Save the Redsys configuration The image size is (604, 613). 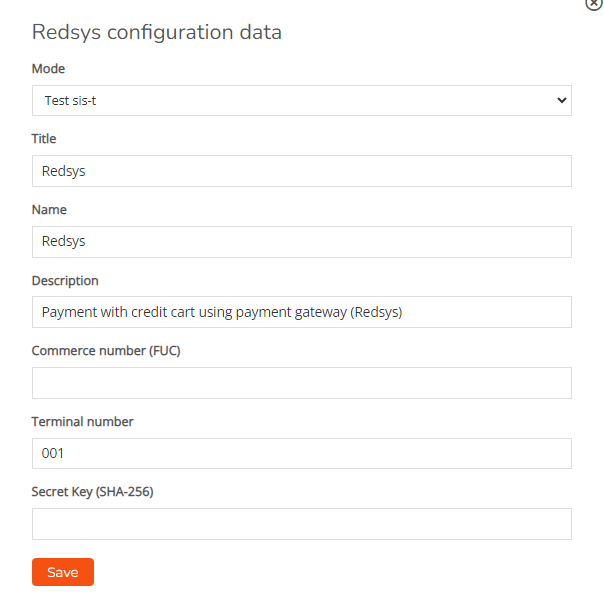63,572
